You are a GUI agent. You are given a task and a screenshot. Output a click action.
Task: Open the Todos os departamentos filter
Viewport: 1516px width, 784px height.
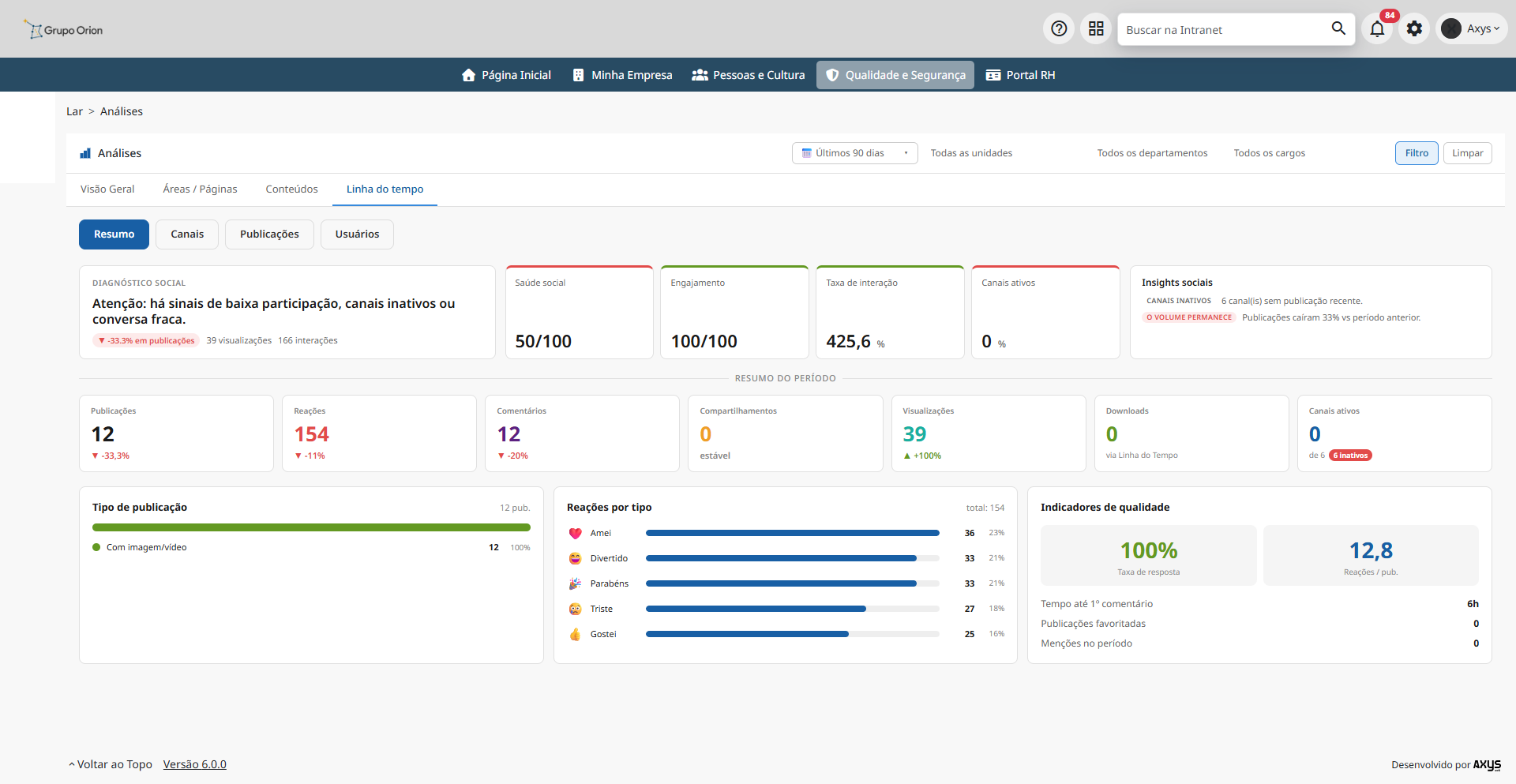click(1152, 153)
